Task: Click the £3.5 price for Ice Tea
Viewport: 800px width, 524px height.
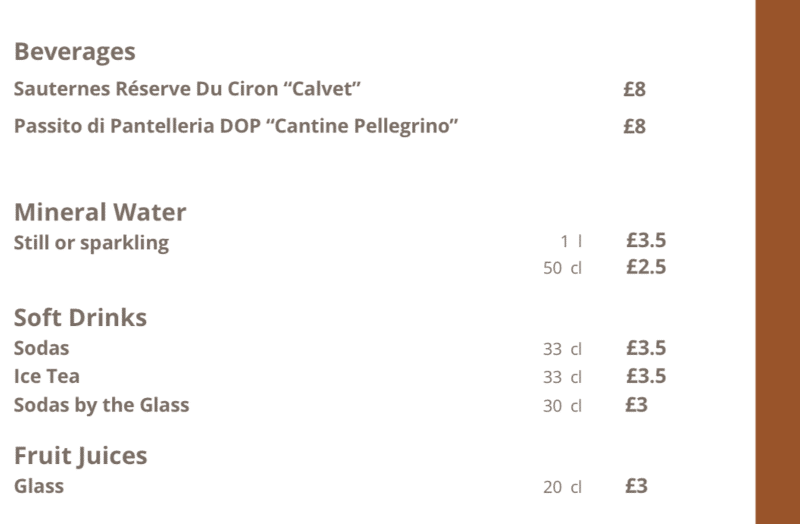Action: point(646,376)
